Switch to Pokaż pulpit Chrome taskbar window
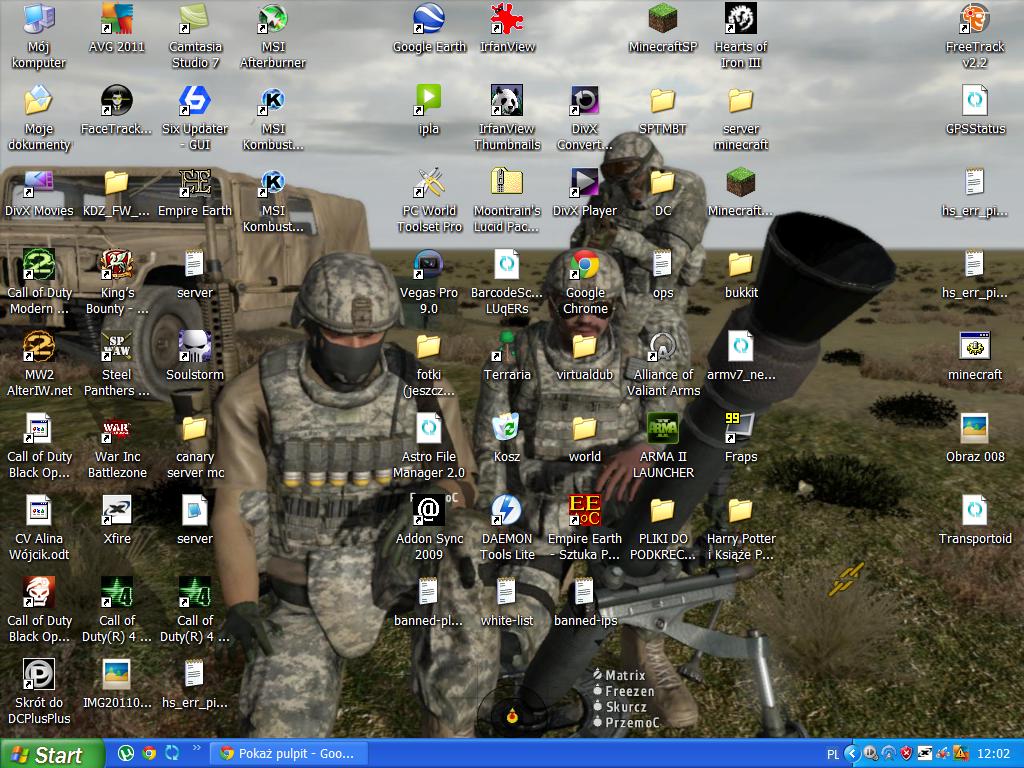Screen dimensions: 1024x768 288,753
